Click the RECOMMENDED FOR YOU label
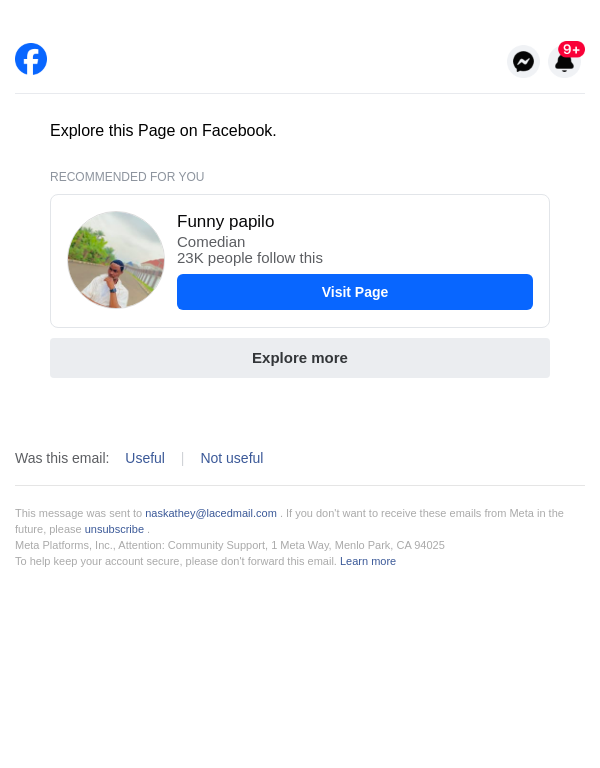This screenshot has width=600, height=768. [x=127, y=177]
